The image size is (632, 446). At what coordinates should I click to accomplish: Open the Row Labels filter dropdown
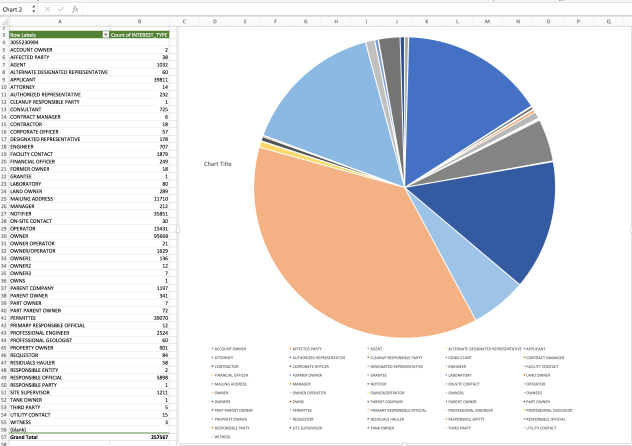106,34
